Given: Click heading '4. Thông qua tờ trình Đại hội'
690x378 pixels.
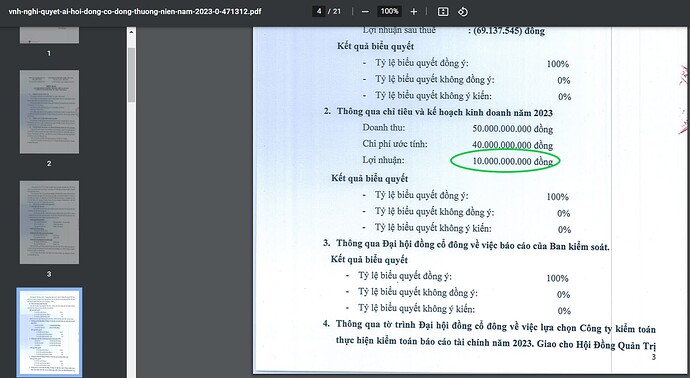Looking at the screenshot, I should tap(489, 327).
